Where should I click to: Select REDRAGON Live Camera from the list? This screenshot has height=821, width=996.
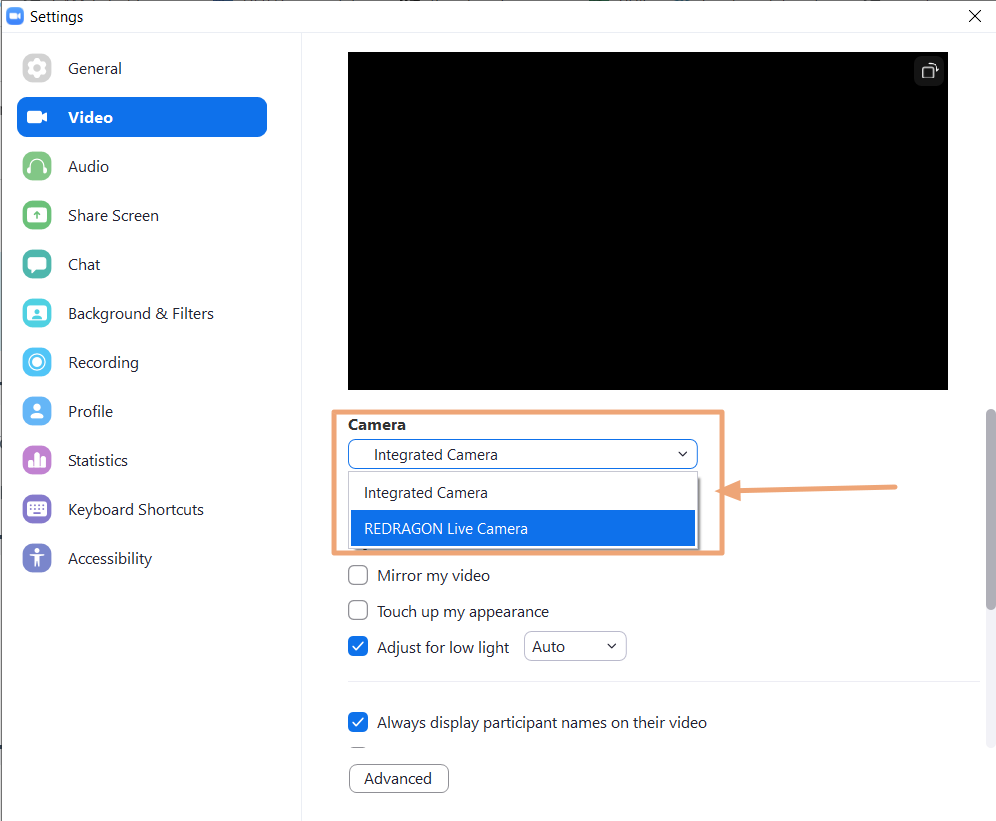click(522, 528)
